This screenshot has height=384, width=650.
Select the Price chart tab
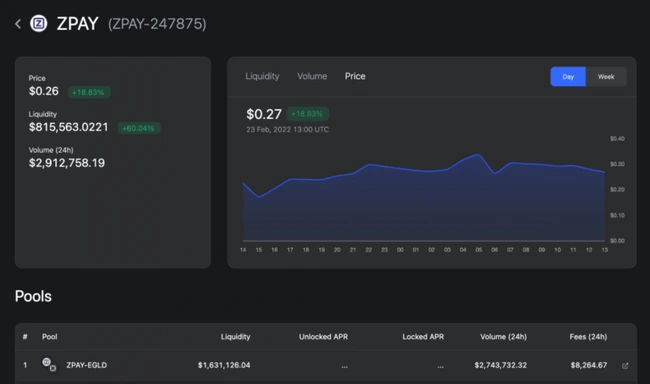point(355,76)
